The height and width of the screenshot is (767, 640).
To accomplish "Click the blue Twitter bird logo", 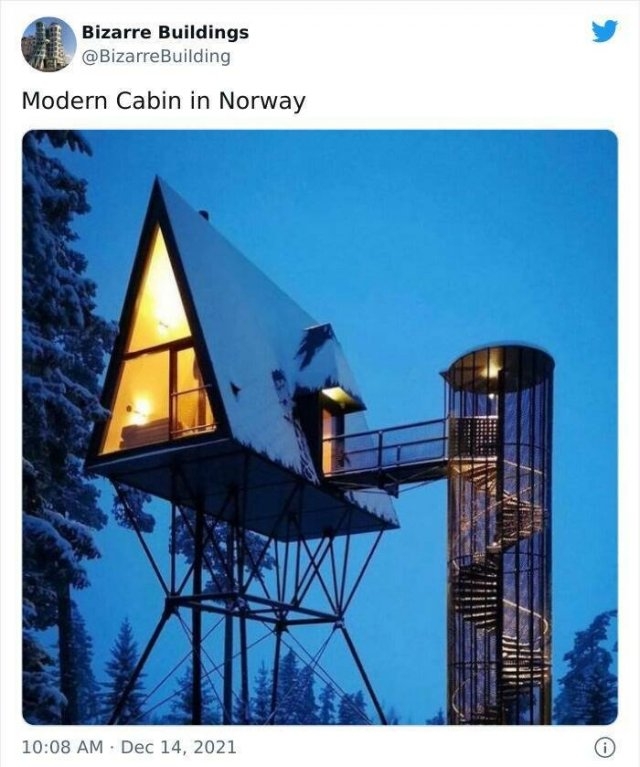I will click(604, 31).
